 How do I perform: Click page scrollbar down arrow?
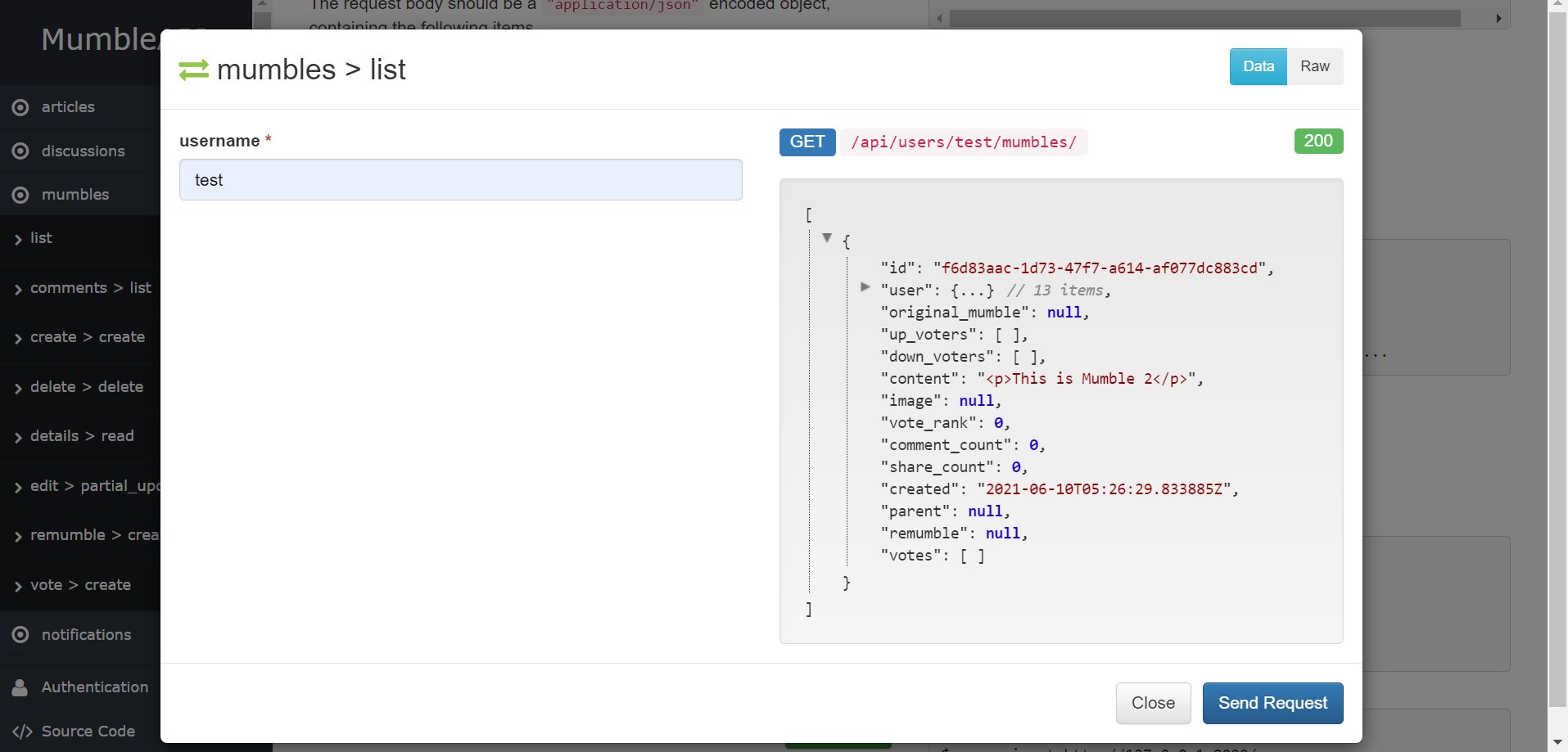(x=1557, y=742)
